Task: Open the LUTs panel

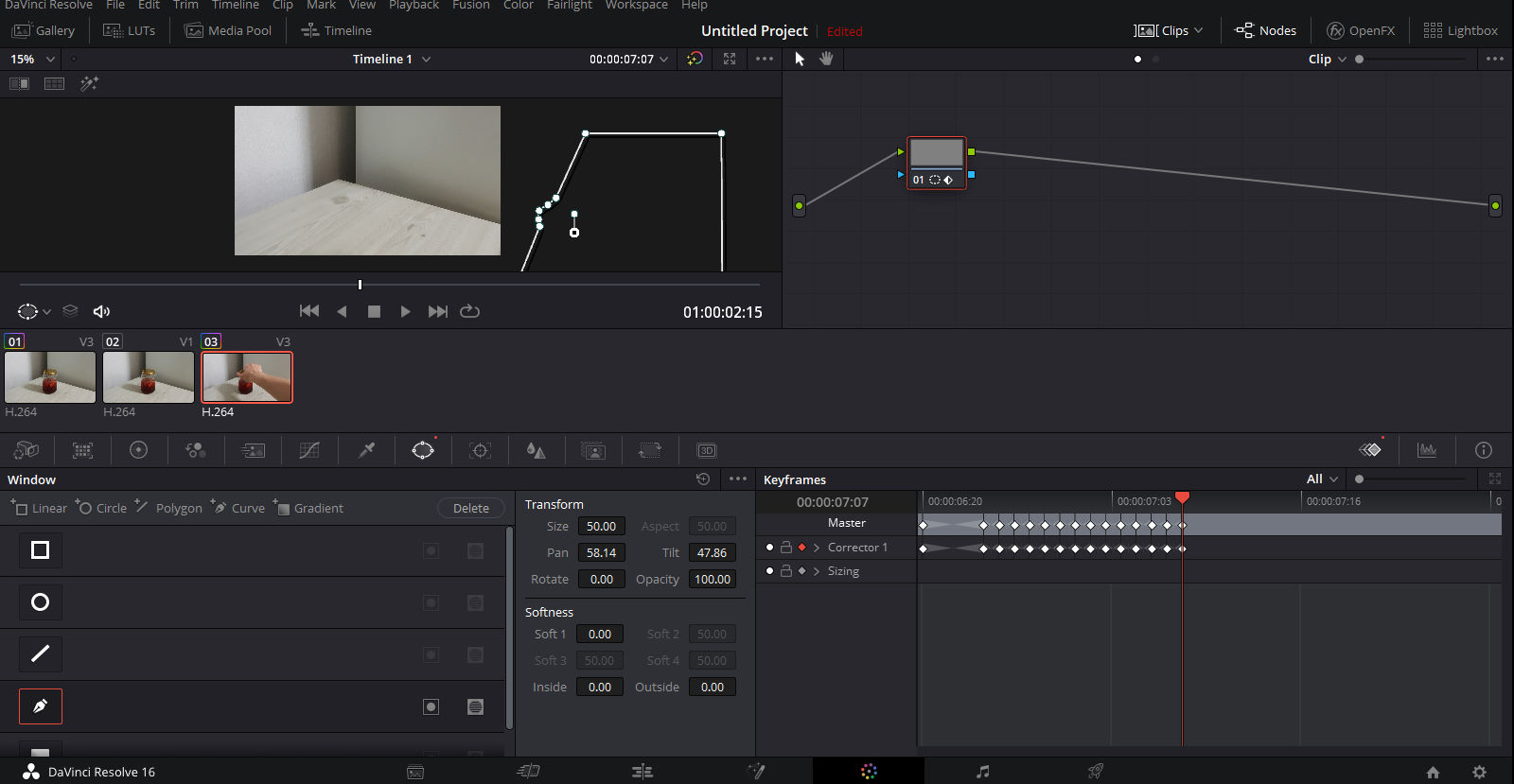Action: (x=129, y=30)
